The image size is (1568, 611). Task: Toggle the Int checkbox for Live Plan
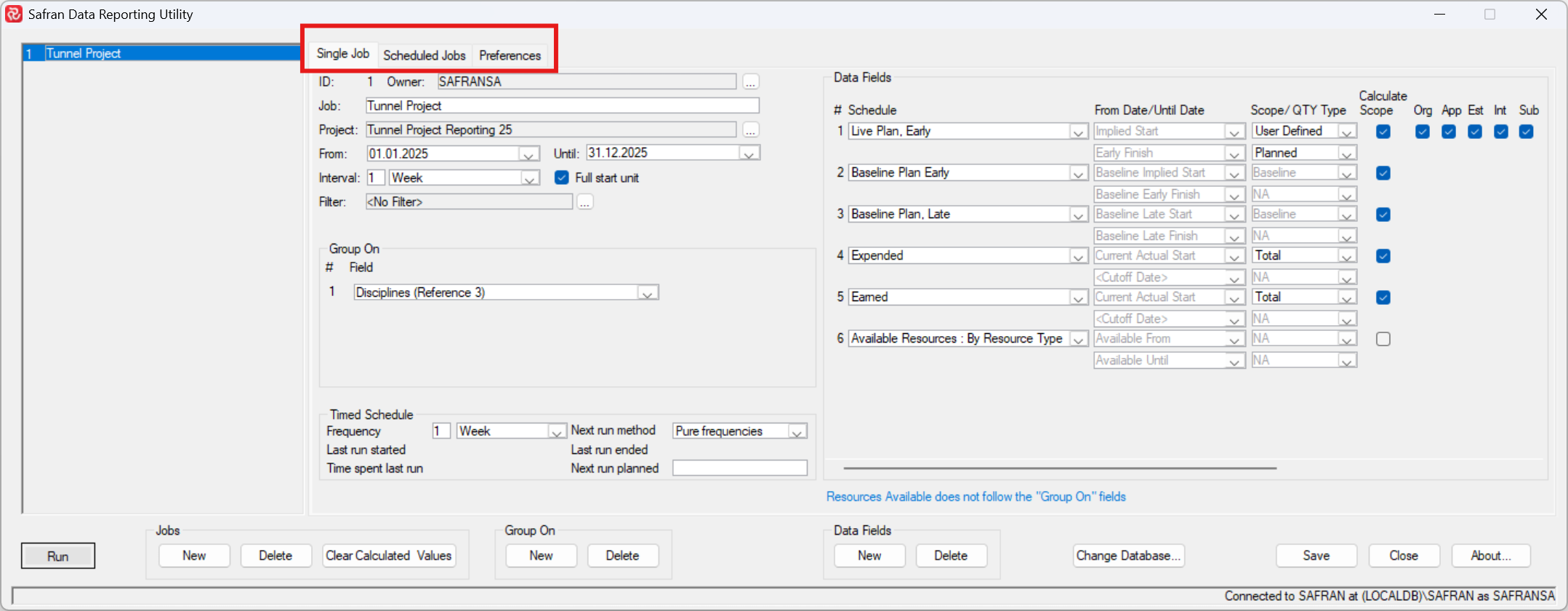(1501, 132)
